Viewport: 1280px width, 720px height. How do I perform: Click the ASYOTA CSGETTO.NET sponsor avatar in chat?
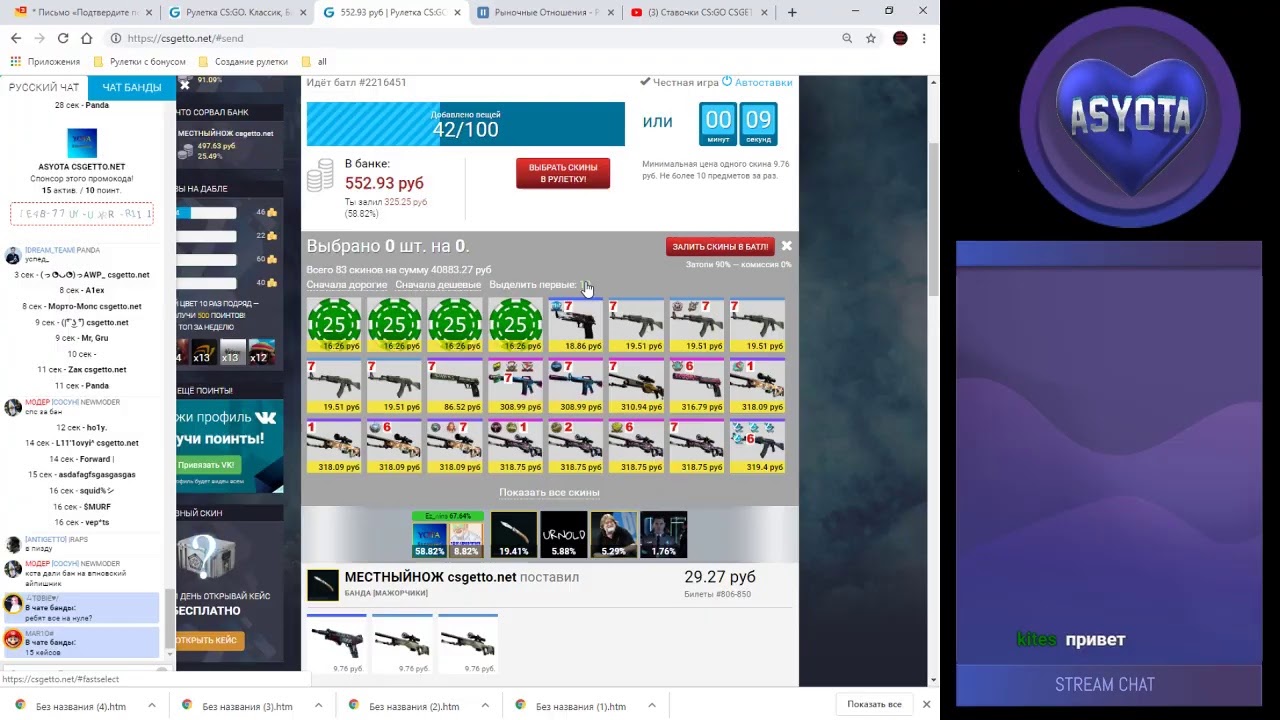pyautogui.click(x=82, y=143)
